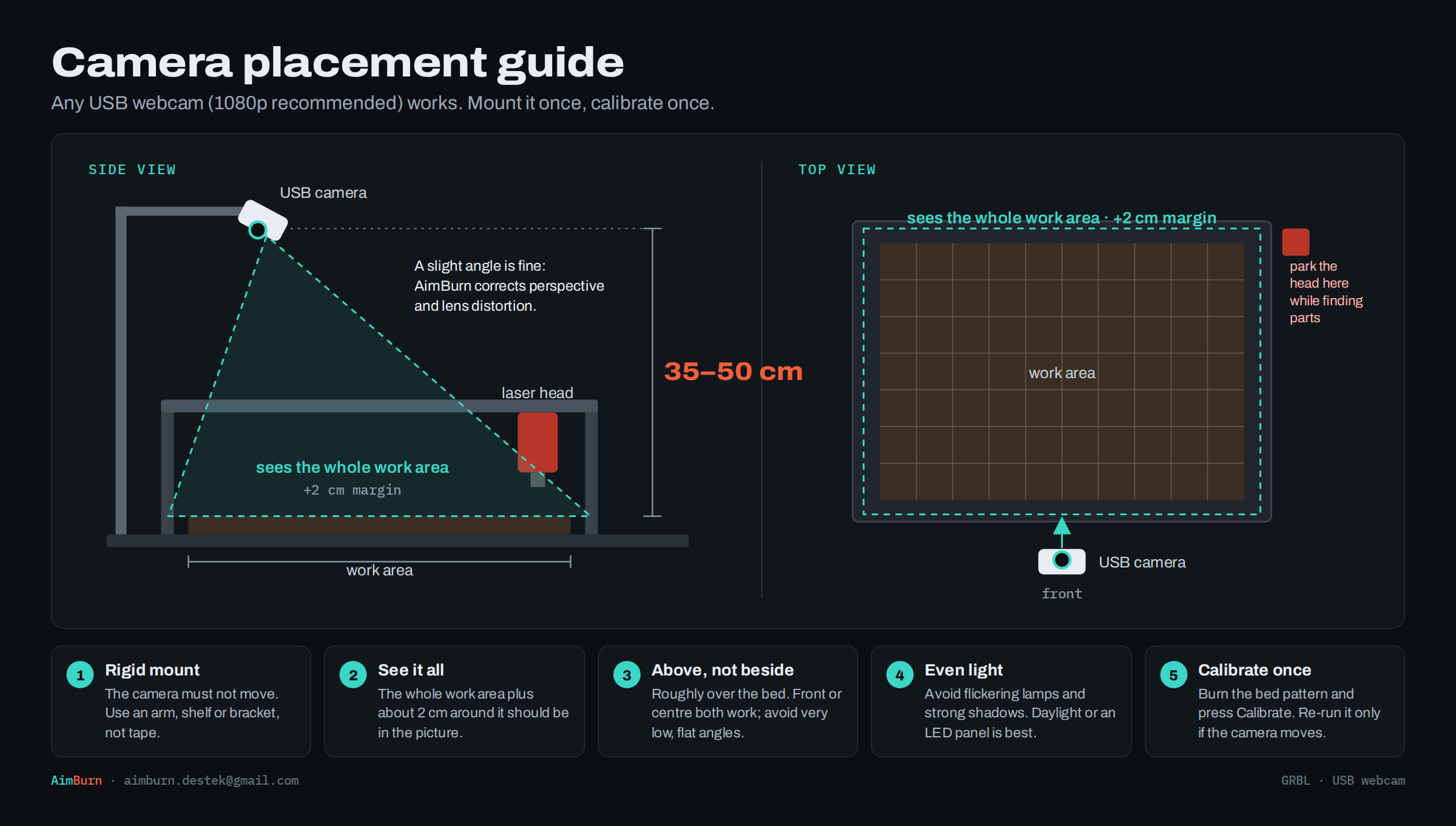Click the USB camera icon in side view
Image resolution: width=1456 pixels, height=826 pixels.
(x=262, y=220)
